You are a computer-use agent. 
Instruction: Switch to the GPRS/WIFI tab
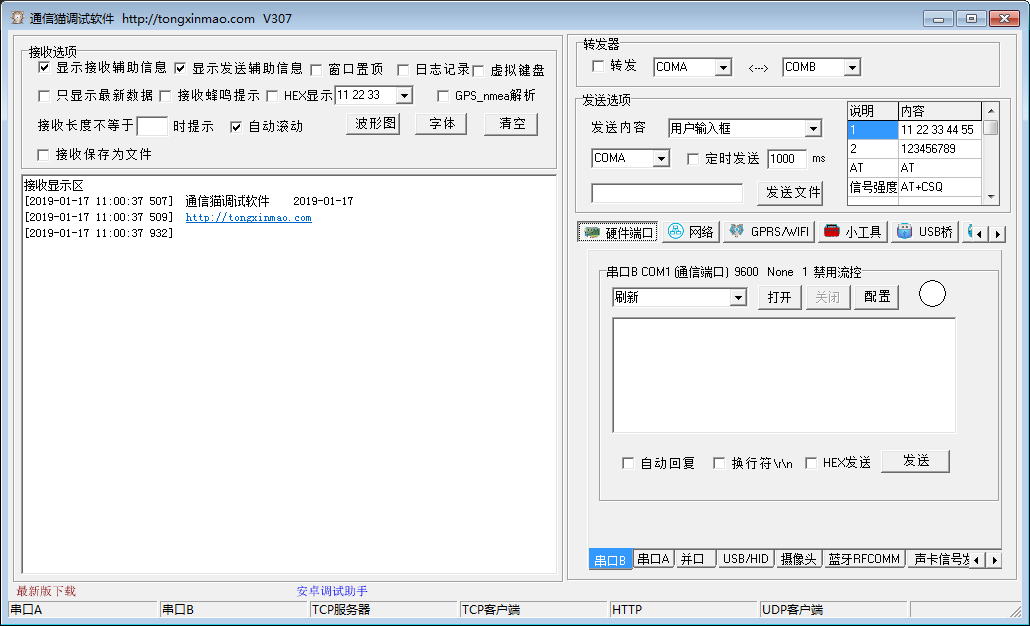tap(769, 232)
